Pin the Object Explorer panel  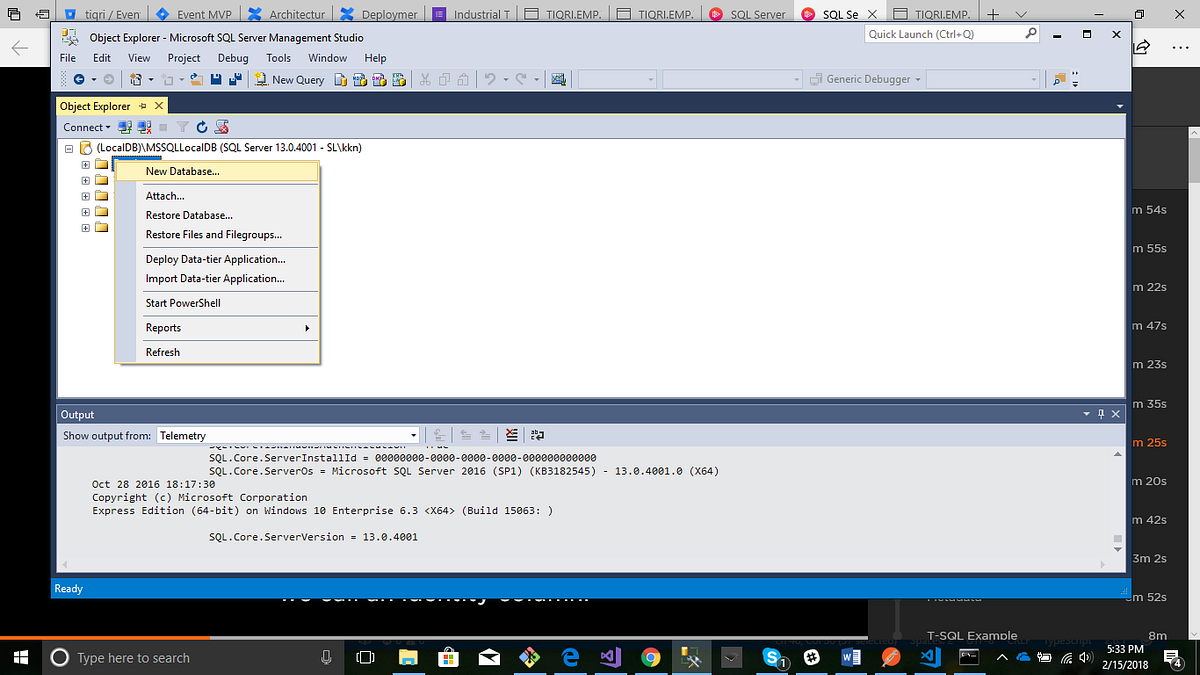(143, 106)
